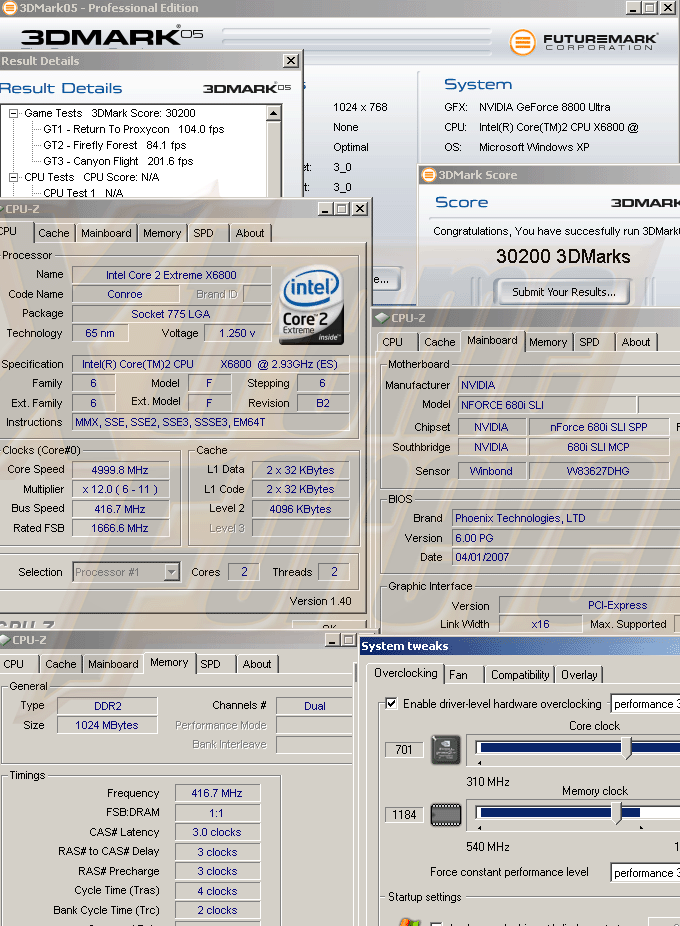This screenshot has height=926, width=680.
Task: Click the Rated FSB value 1666.6 MHz
Action: 121,528
